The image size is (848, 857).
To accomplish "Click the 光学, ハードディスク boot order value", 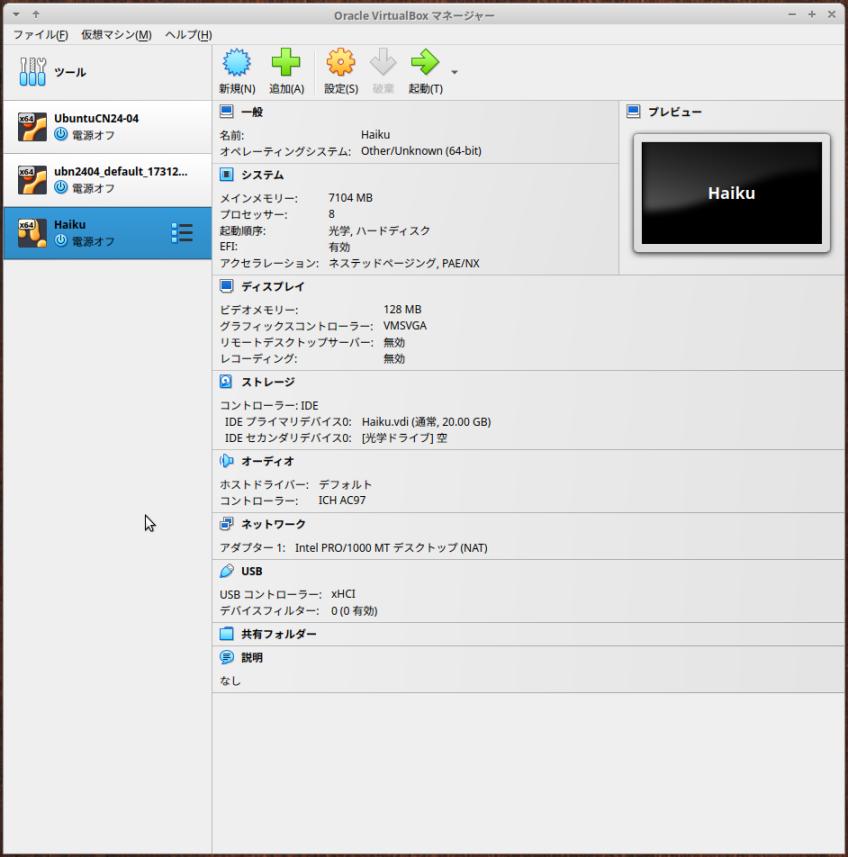I will [x=379, y=231].
